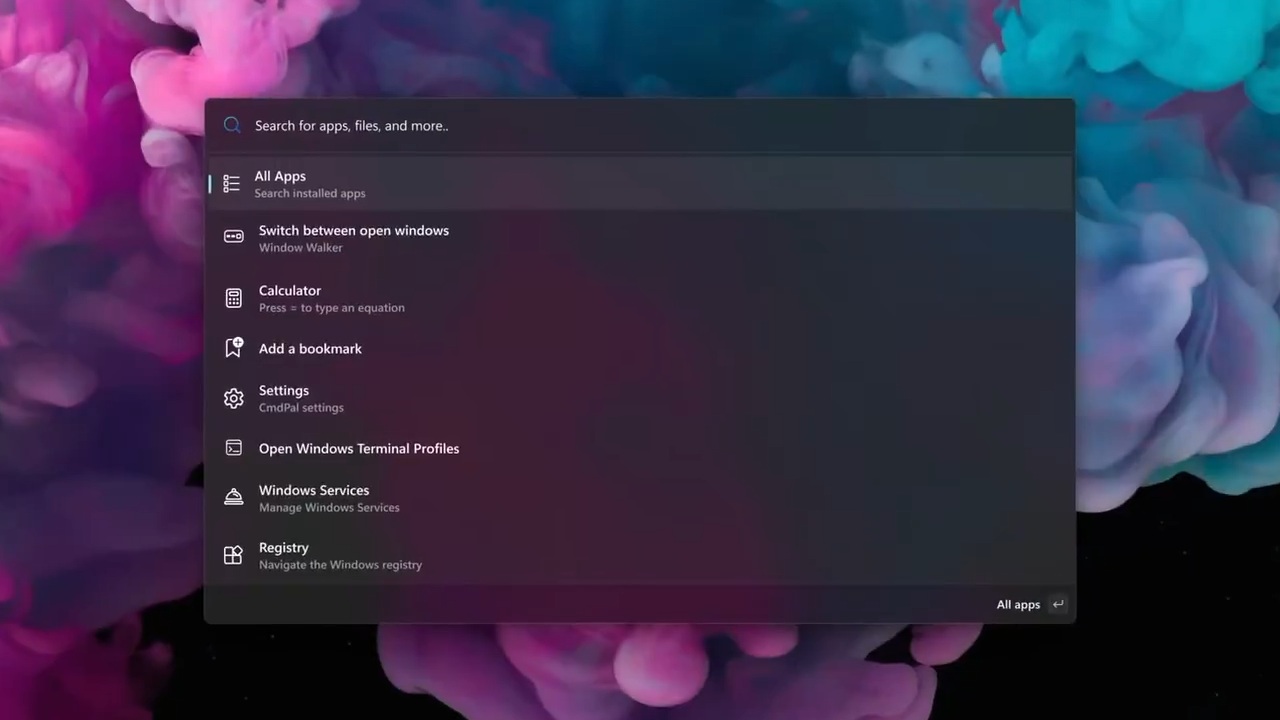This screenshot has height=720, width=1280.
Task: Click 'Search installed apps' subtitle
Action: (x=310, y=193)
